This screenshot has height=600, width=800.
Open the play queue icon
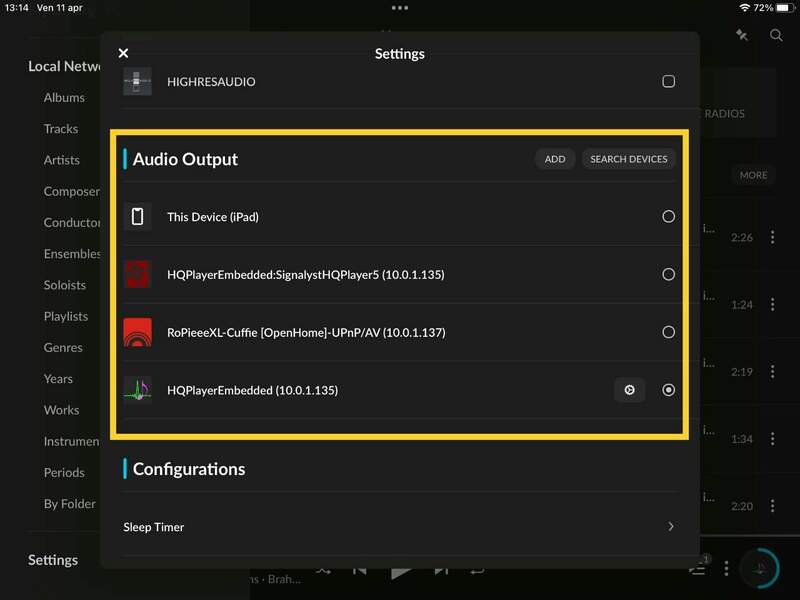tap(697, 567)
